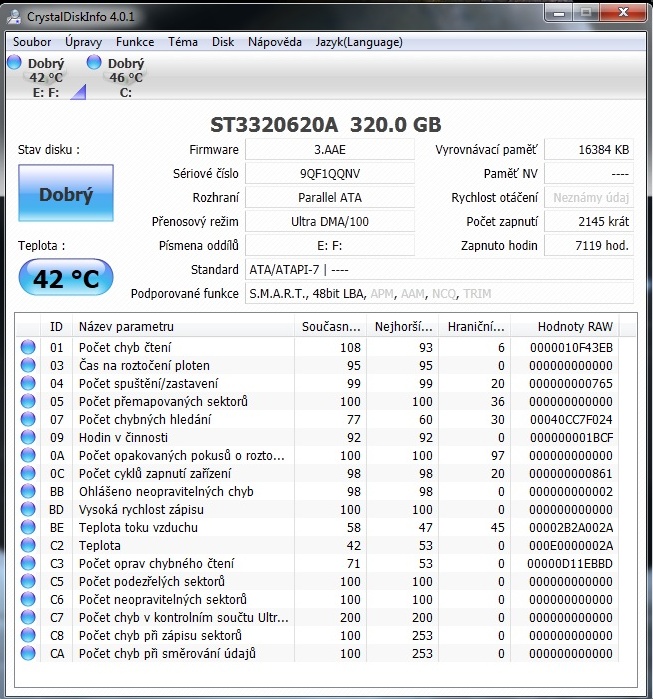Click the blue status orb for disk C:
Screen dimensions: 653x699
[94, 62]
